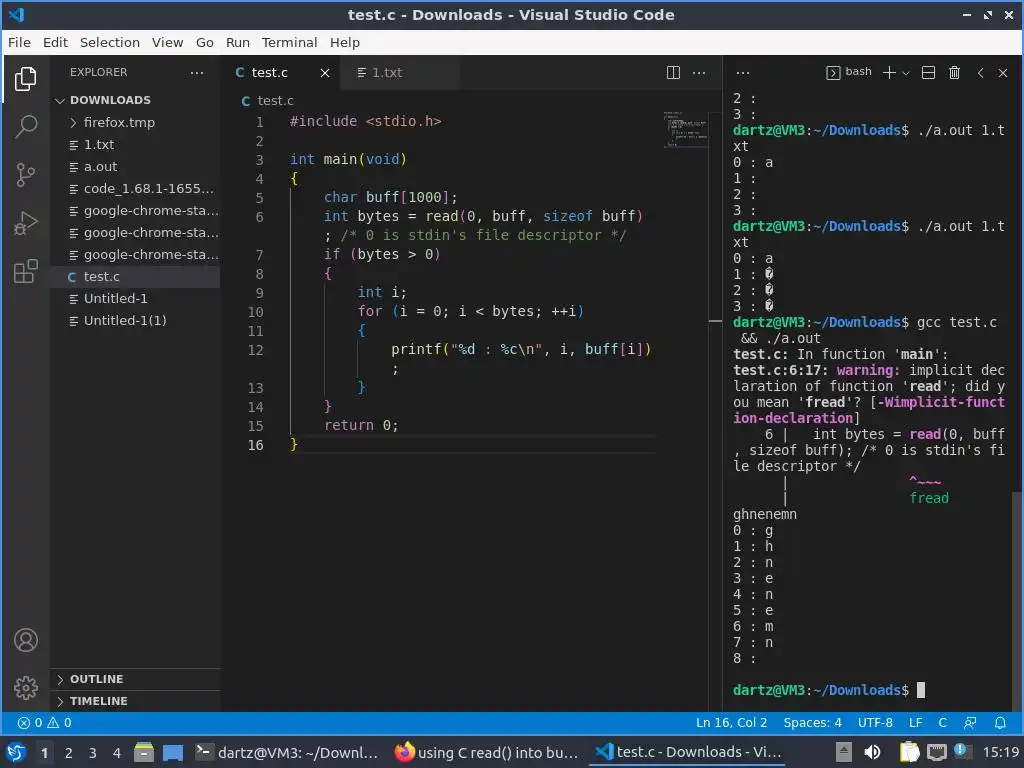Open the dartz@VM3 terminal taskbar window
The width and height of the screenshot is (1024, 768).
click(288, 753)
